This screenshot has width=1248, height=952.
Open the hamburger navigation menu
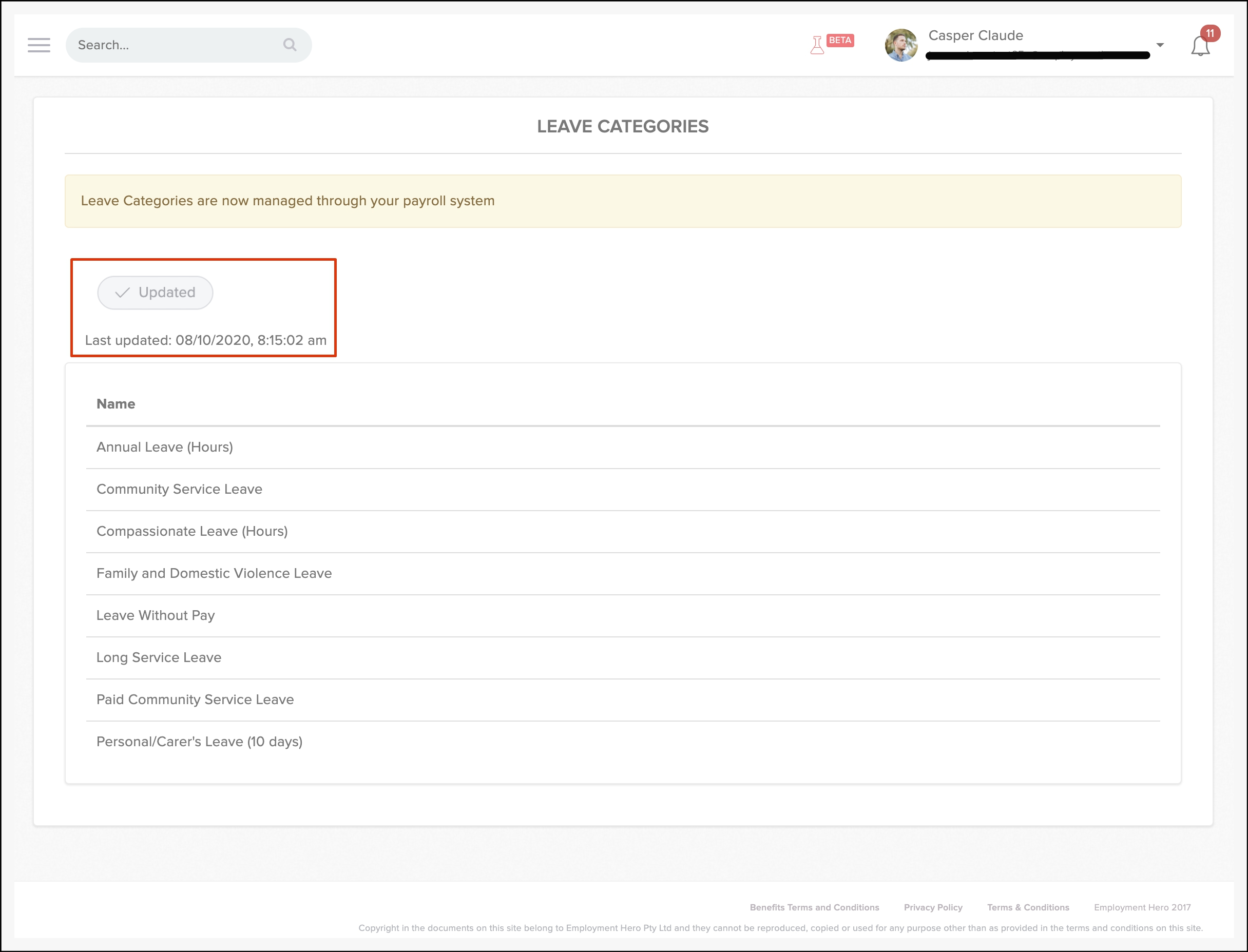click(39, 45)
